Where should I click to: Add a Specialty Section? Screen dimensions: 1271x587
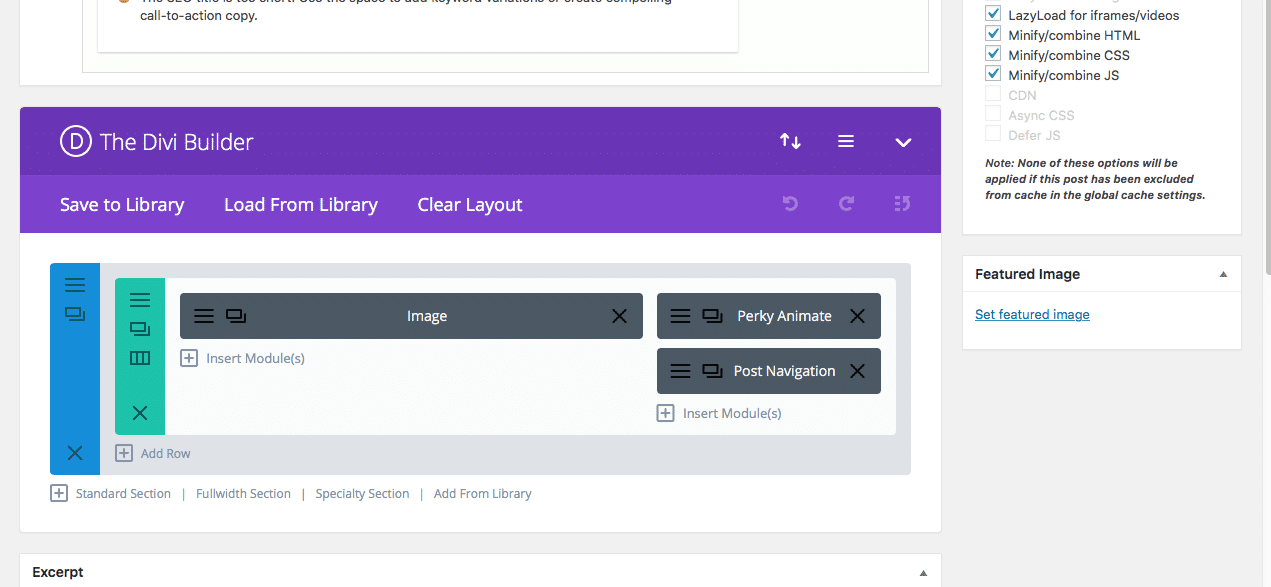coord(362,493)
